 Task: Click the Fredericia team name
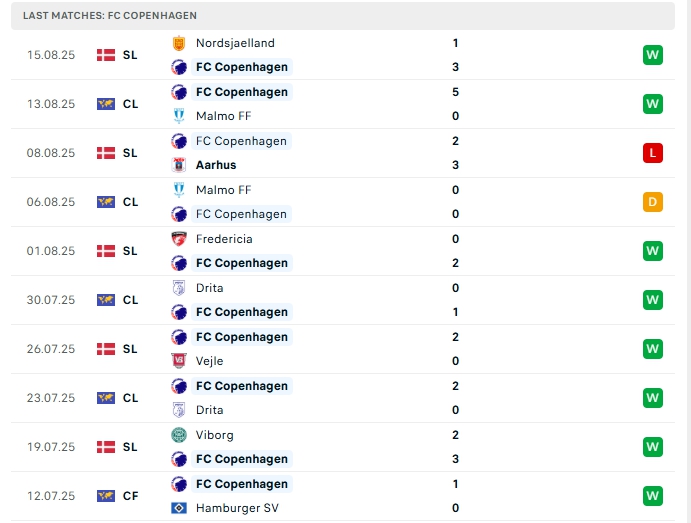click(224, 239)
